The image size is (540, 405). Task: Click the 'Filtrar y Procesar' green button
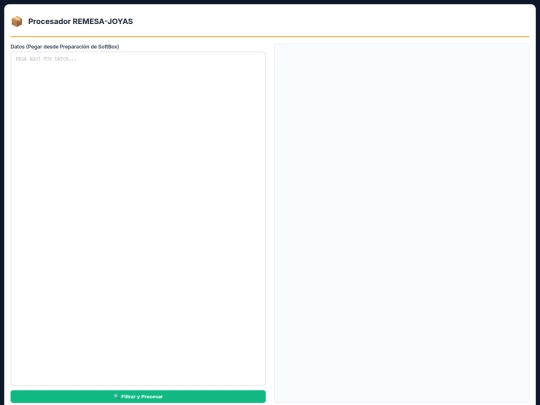coord(138,396)
